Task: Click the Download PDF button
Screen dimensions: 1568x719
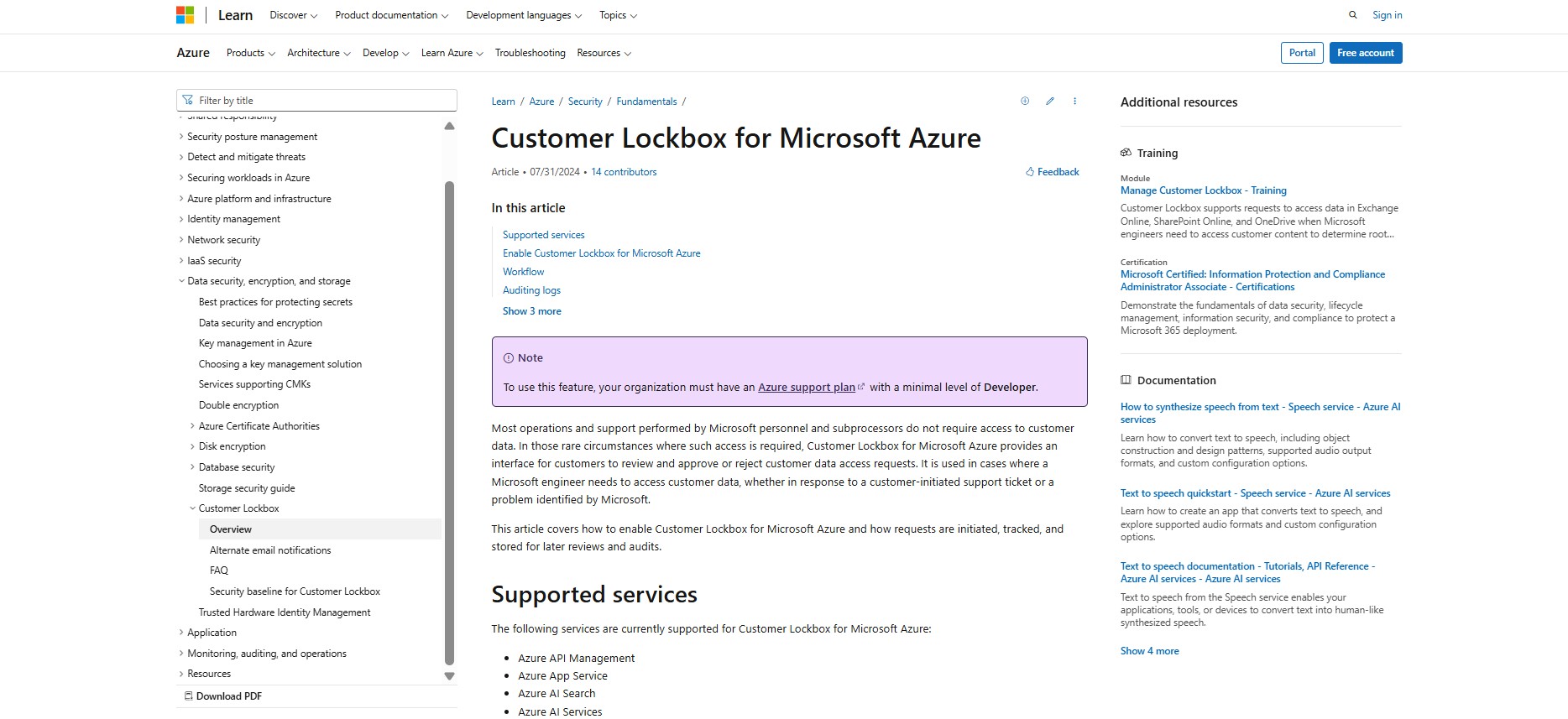Action: tap(223, 696)
